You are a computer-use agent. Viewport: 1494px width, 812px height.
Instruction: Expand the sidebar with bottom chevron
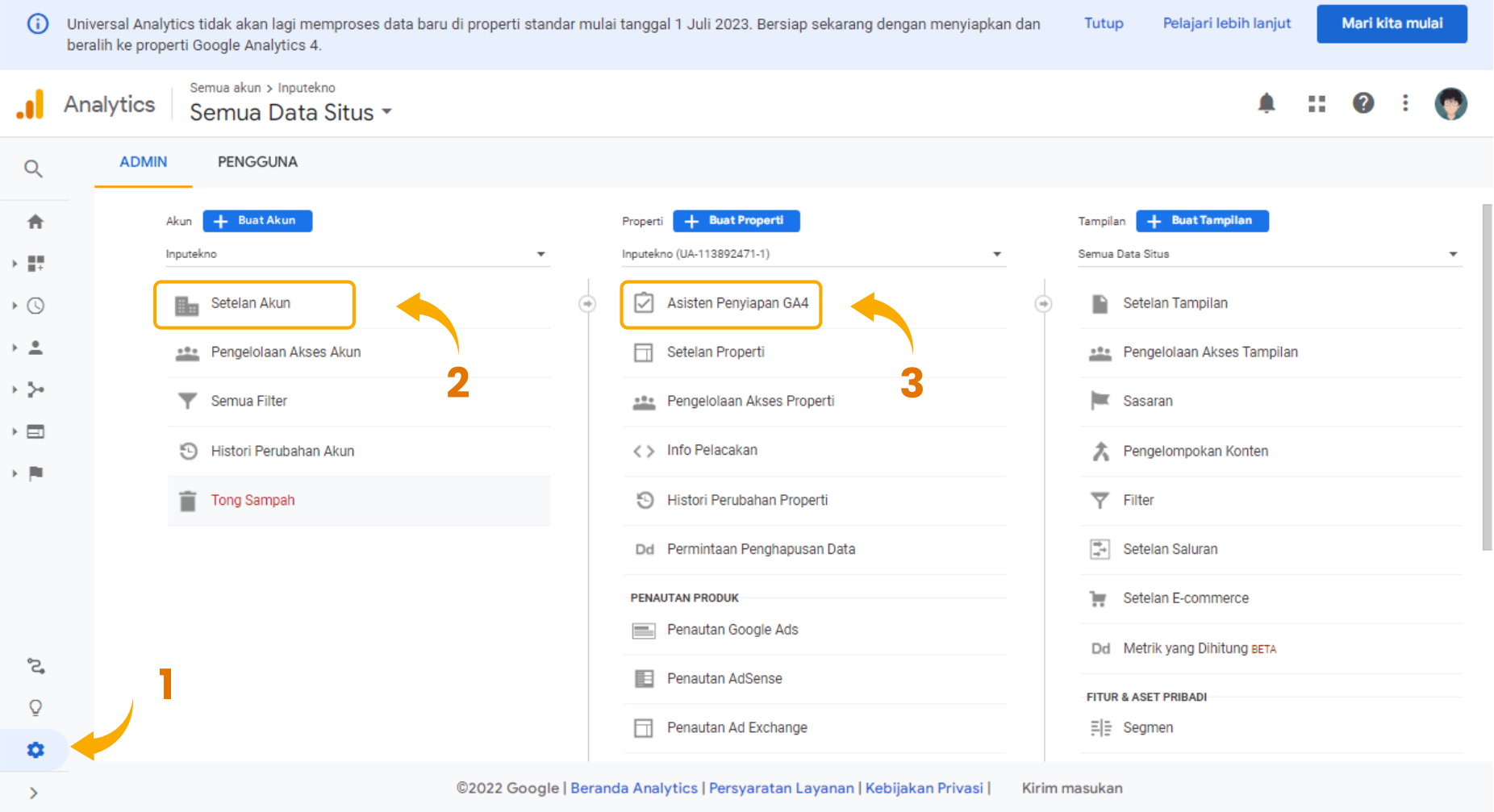[x=34, y=793]
